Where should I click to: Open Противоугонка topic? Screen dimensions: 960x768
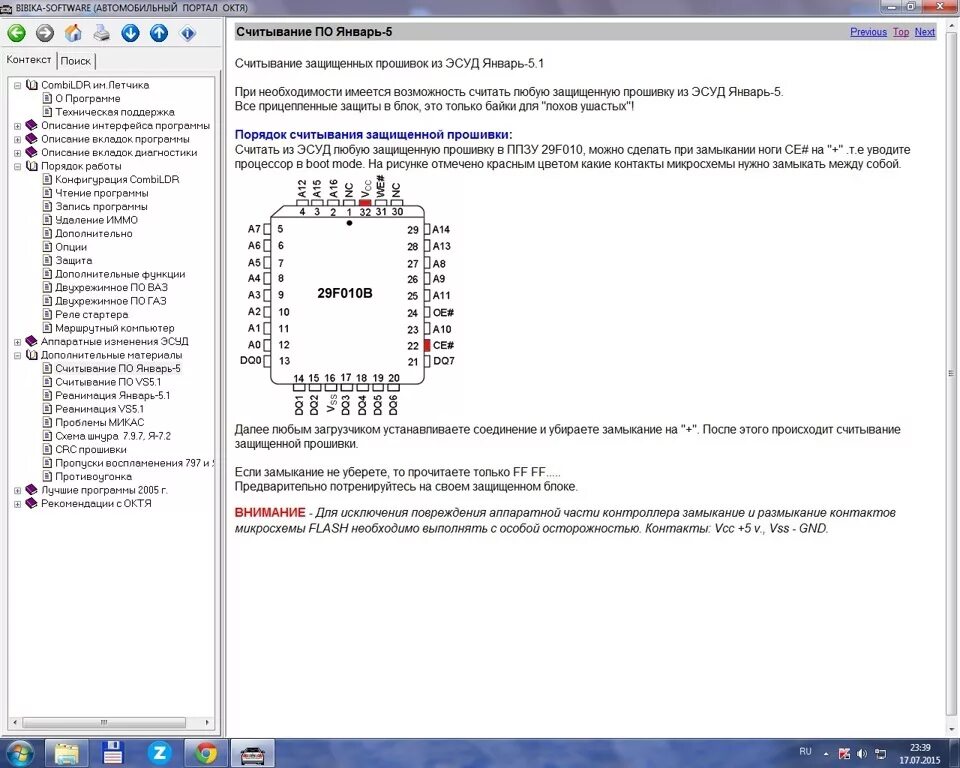93,476
